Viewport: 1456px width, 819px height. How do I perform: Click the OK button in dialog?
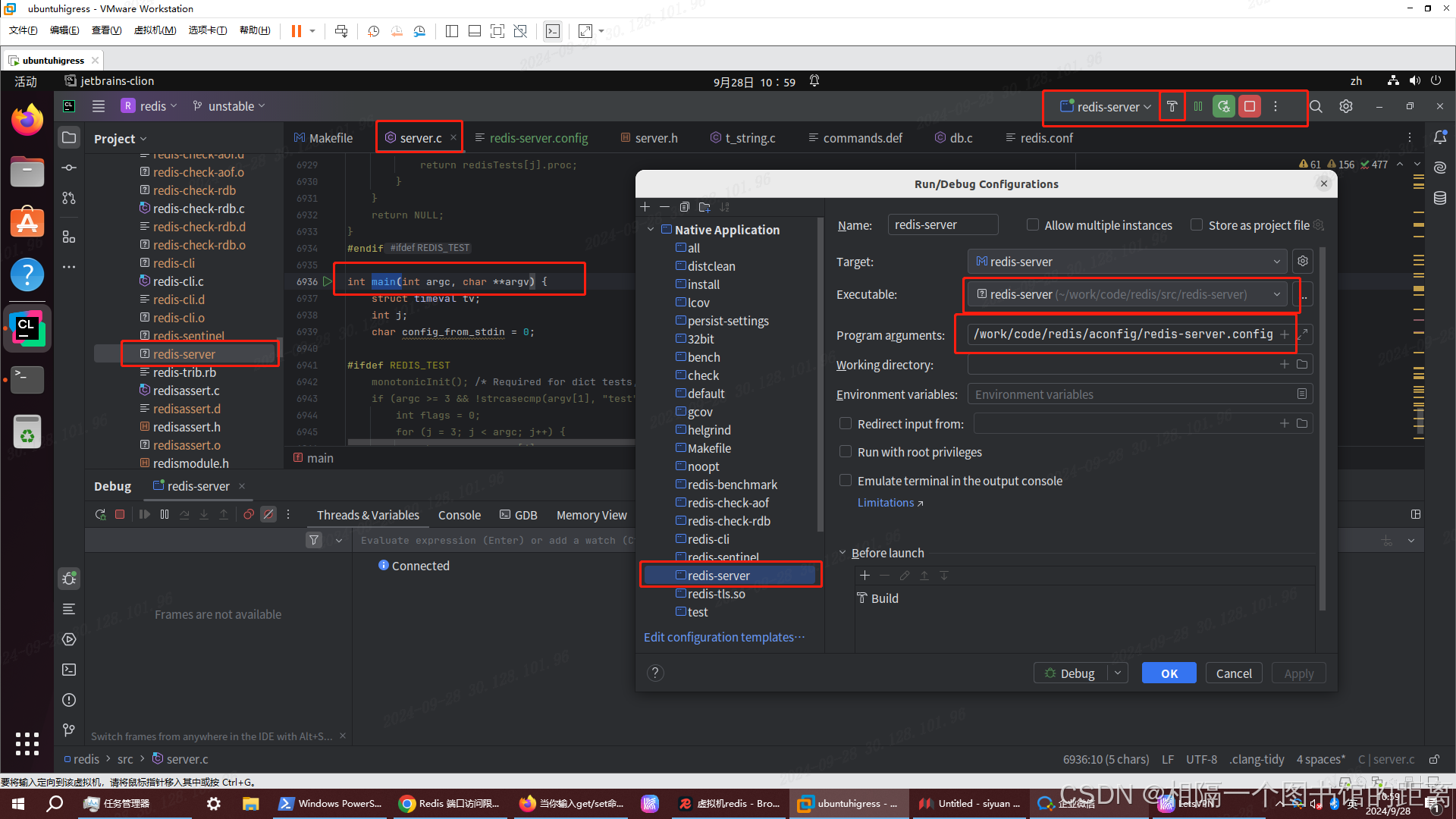[1169, 673]
